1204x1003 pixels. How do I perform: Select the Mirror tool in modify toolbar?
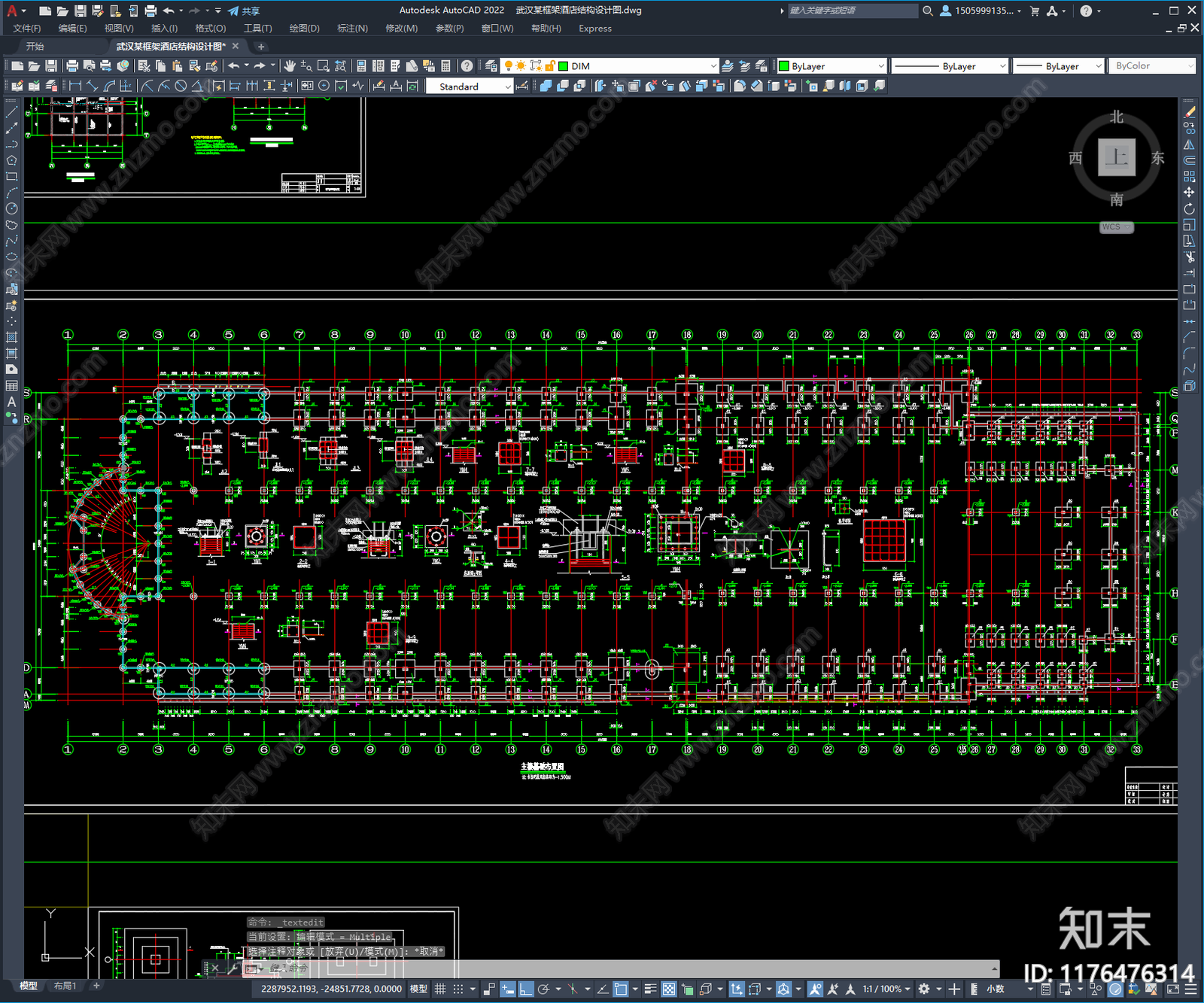(x=1189, y=144)
